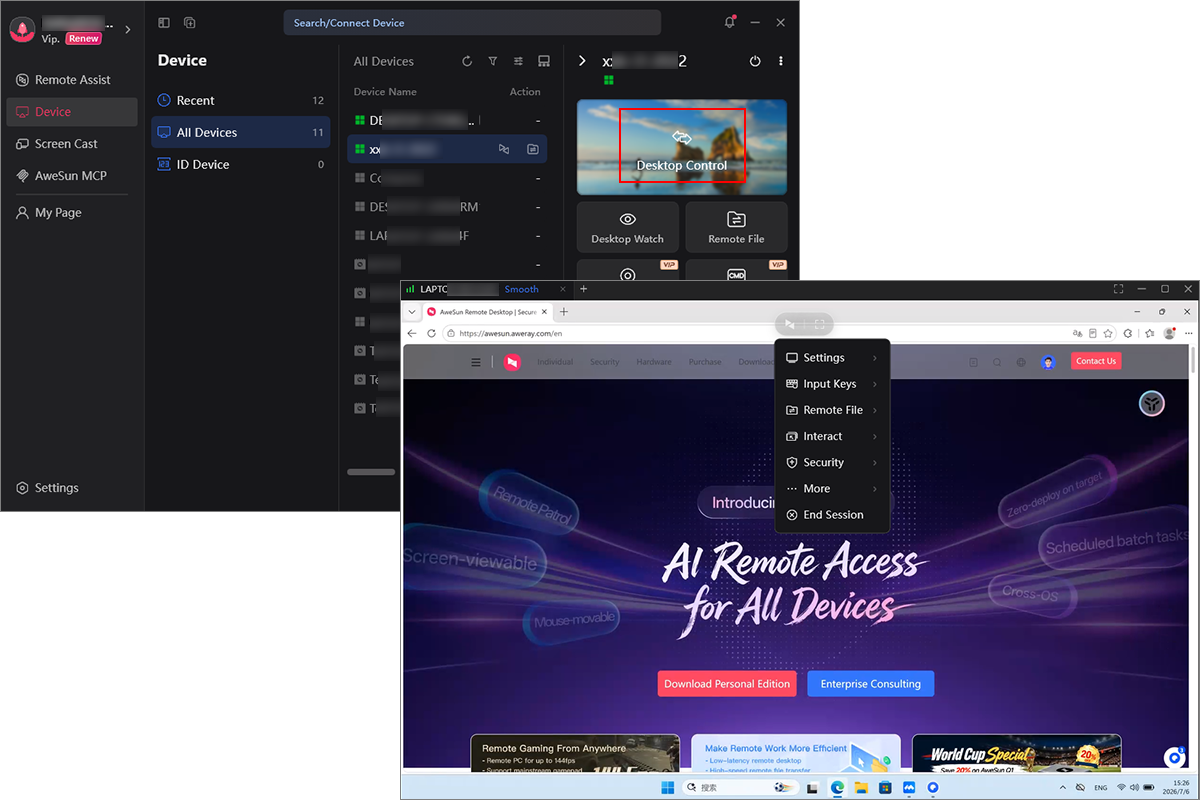Image resolution: width=1200 pixels, height=800 pixels.
Task: Show hidden icons in remote system tray
Action: point(1062,787)
